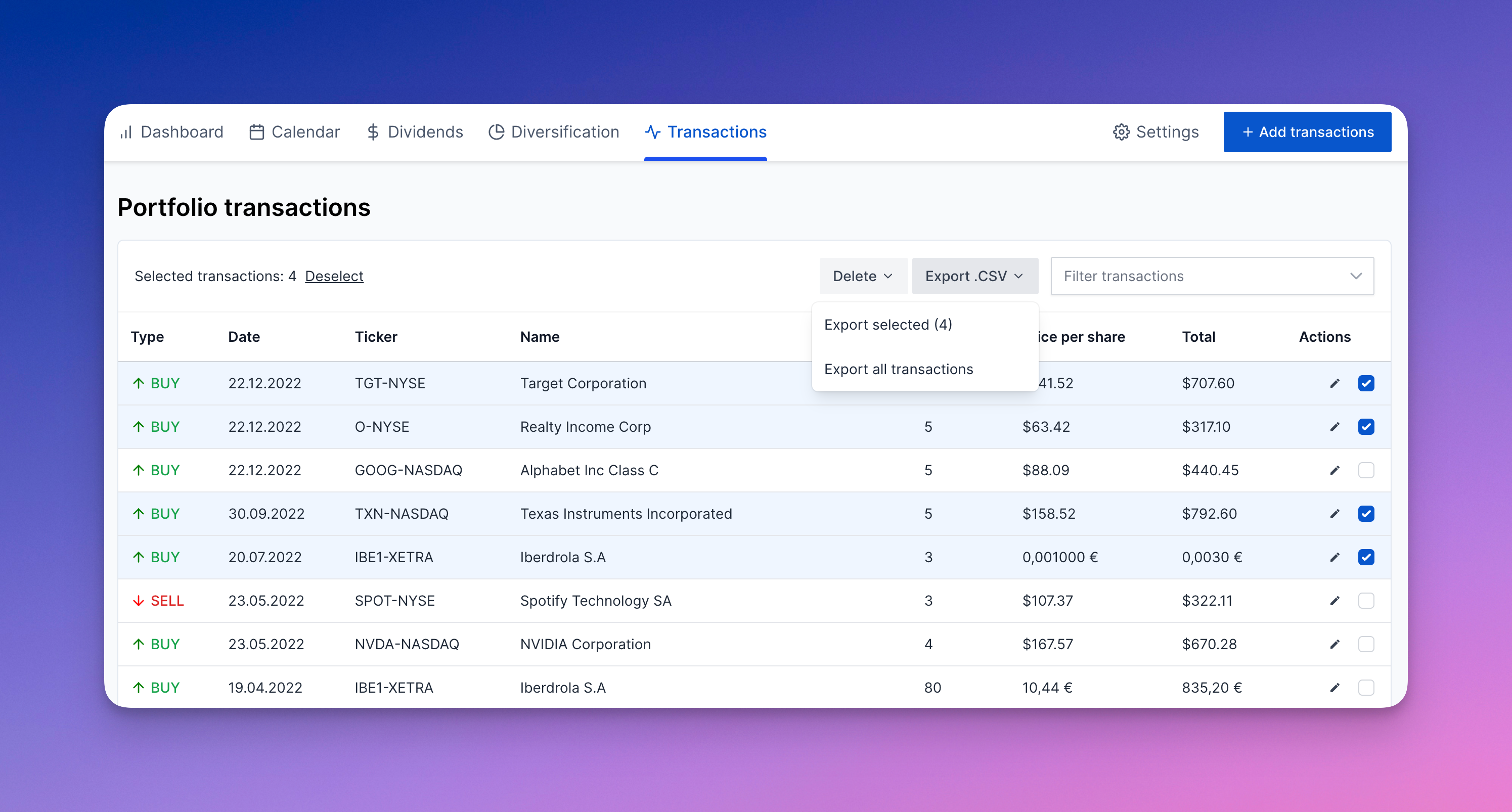Screen dimensions: 1512x812
Task: Edit the Texas Instruments Incorporated transaction
Action: pyautogui.click(x=1334, y=513)
